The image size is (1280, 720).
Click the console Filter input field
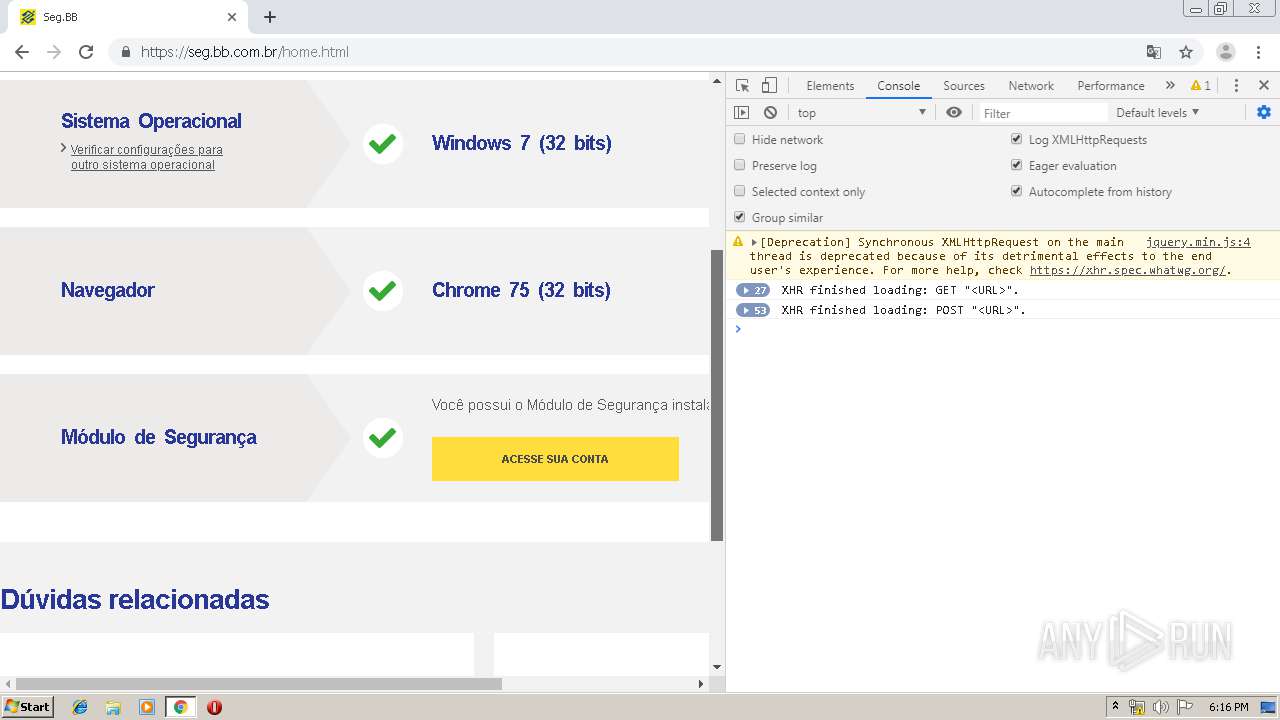[1043, 113]
